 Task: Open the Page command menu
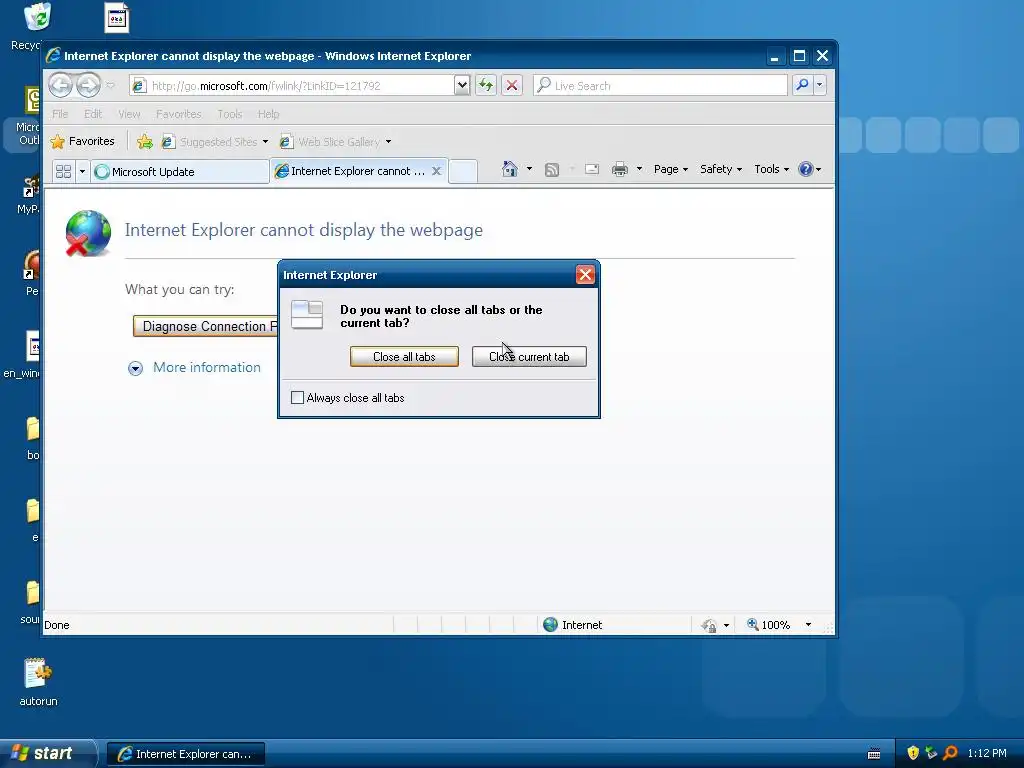(x=671, y=169)
